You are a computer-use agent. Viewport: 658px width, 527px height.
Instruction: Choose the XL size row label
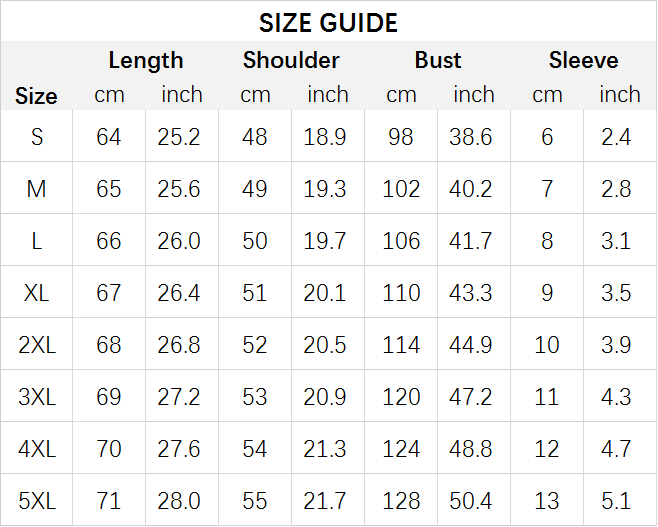tap(37, 292)
